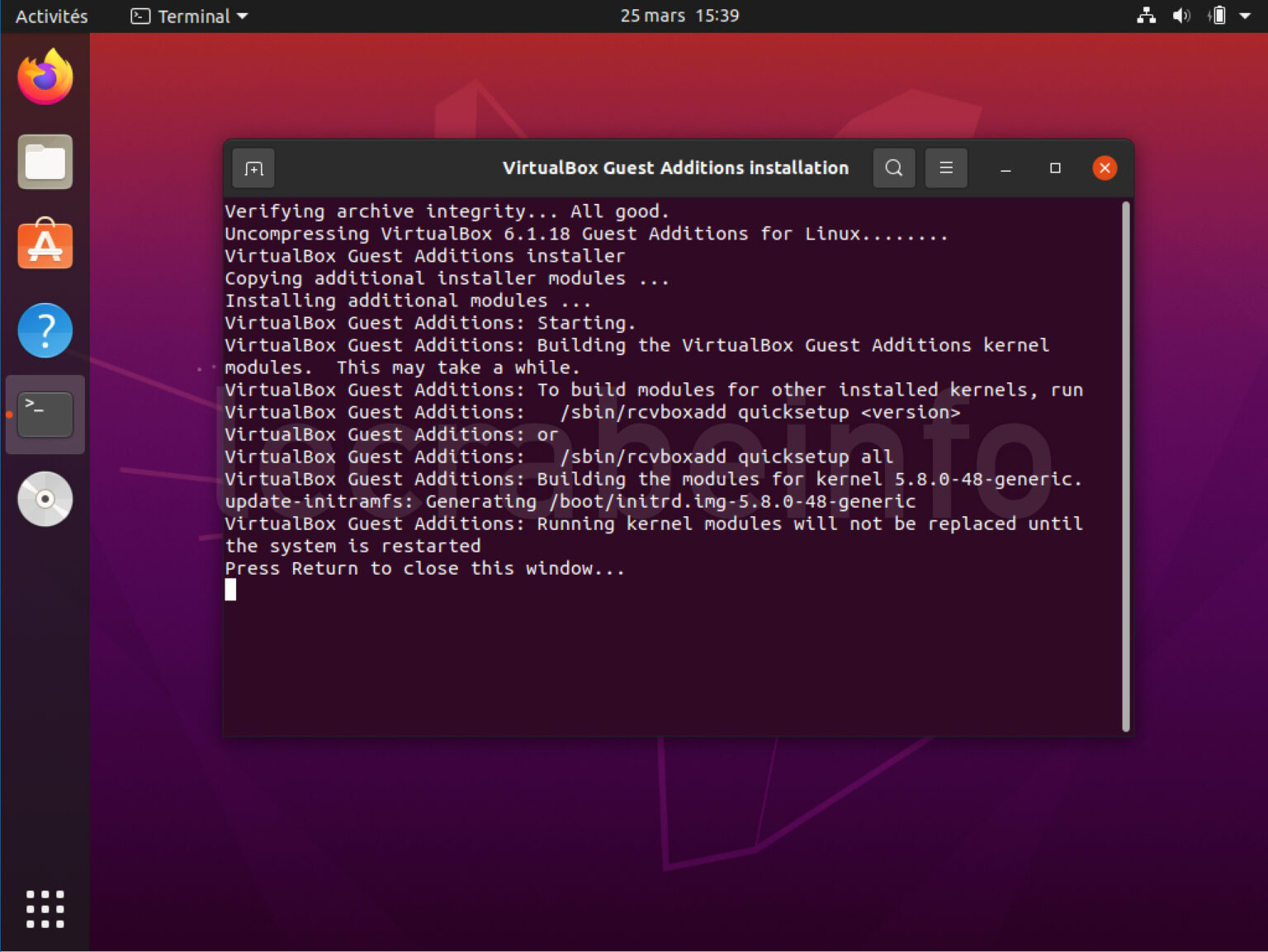This screenshot has width=1268, height=952.
Task: Open Firefox from the dock
Action: tap(45, 77)
